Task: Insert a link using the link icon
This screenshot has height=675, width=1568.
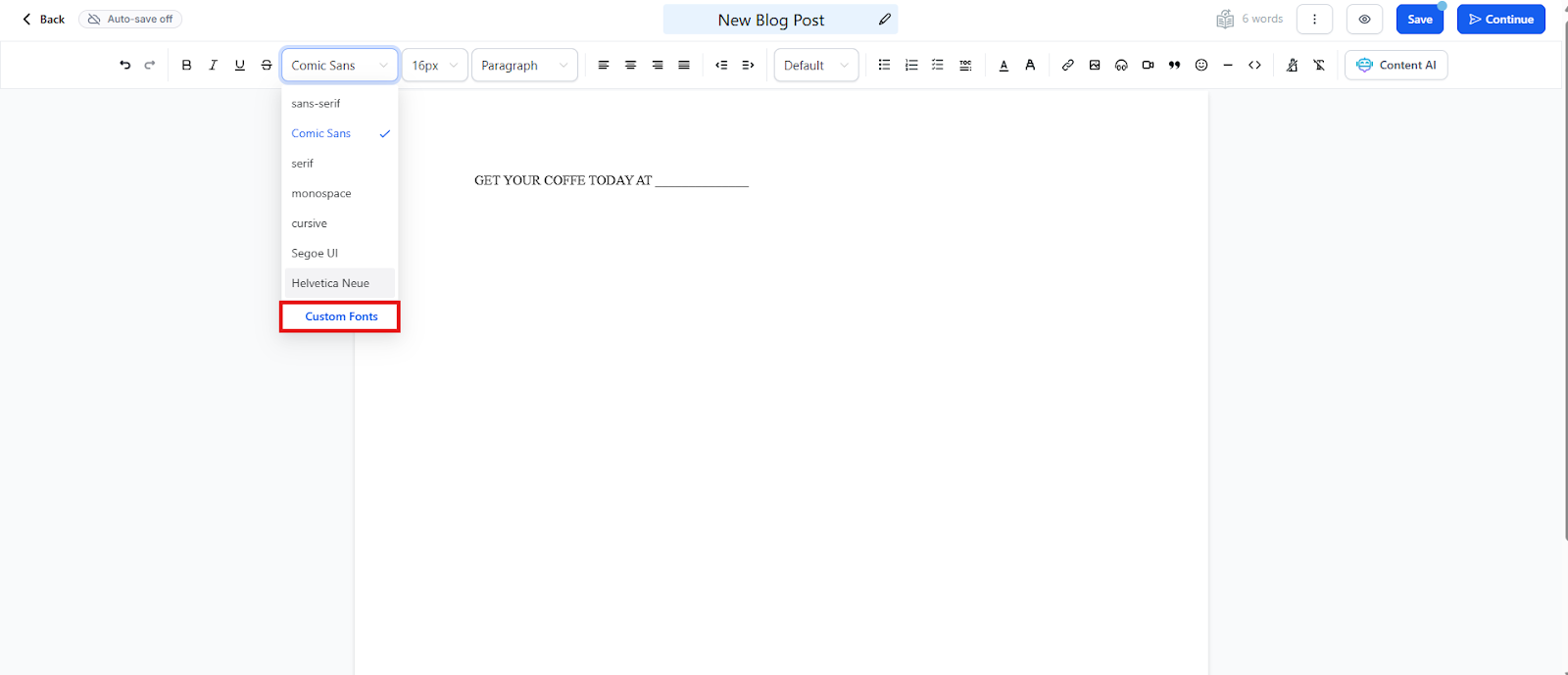Action: [1067, 66]
